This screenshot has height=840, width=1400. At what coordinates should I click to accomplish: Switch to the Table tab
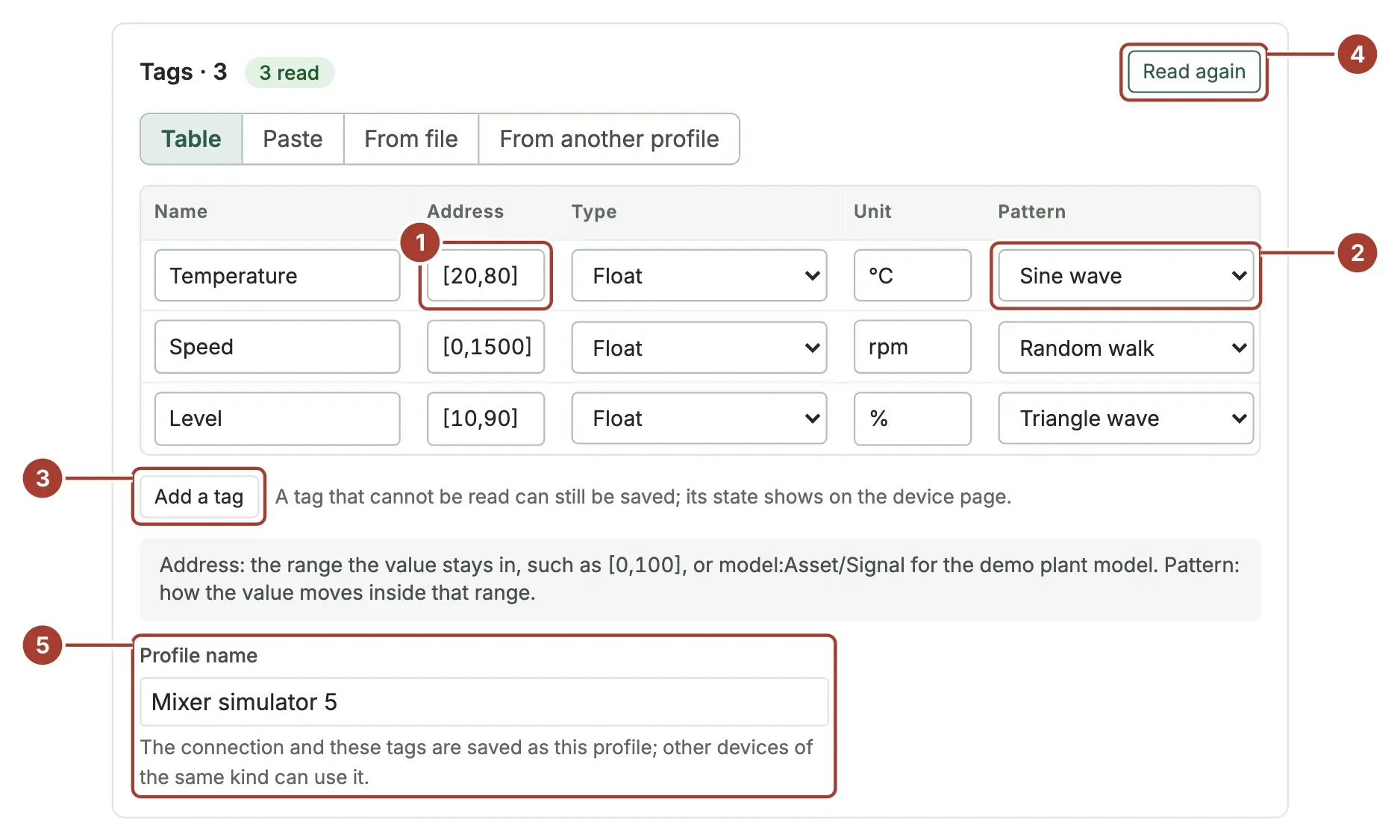(191, 139)
